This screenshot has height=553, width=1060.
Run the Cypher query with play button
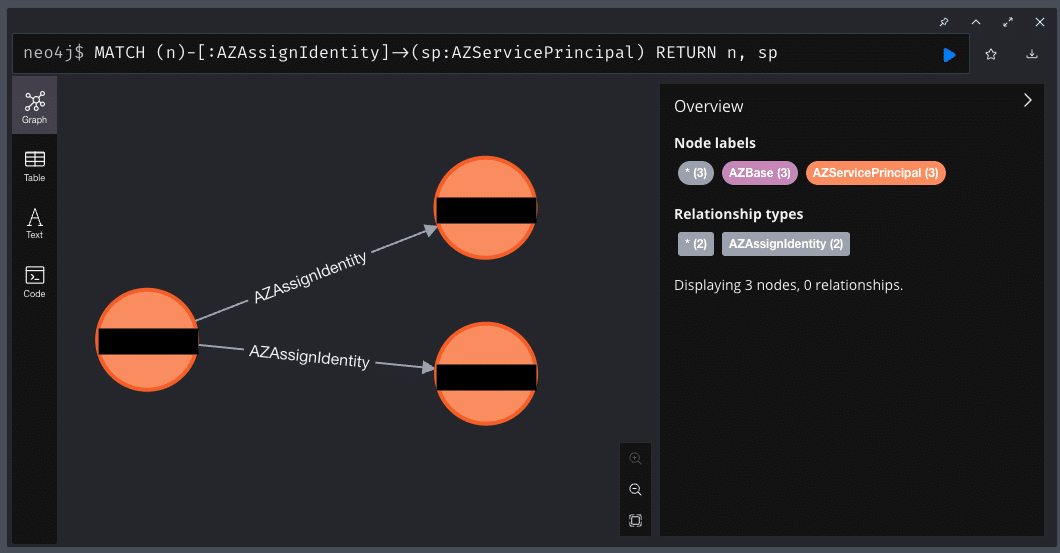[949, 55]
